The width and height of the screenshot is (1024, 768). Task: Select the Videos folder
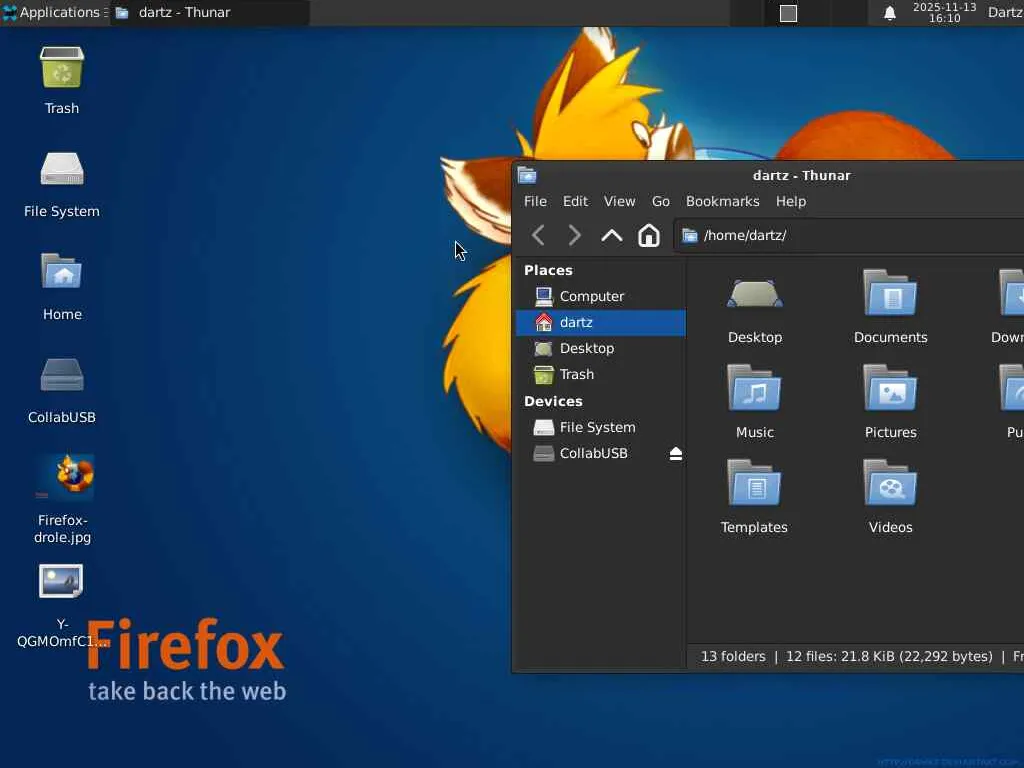[x=891, y=496]
